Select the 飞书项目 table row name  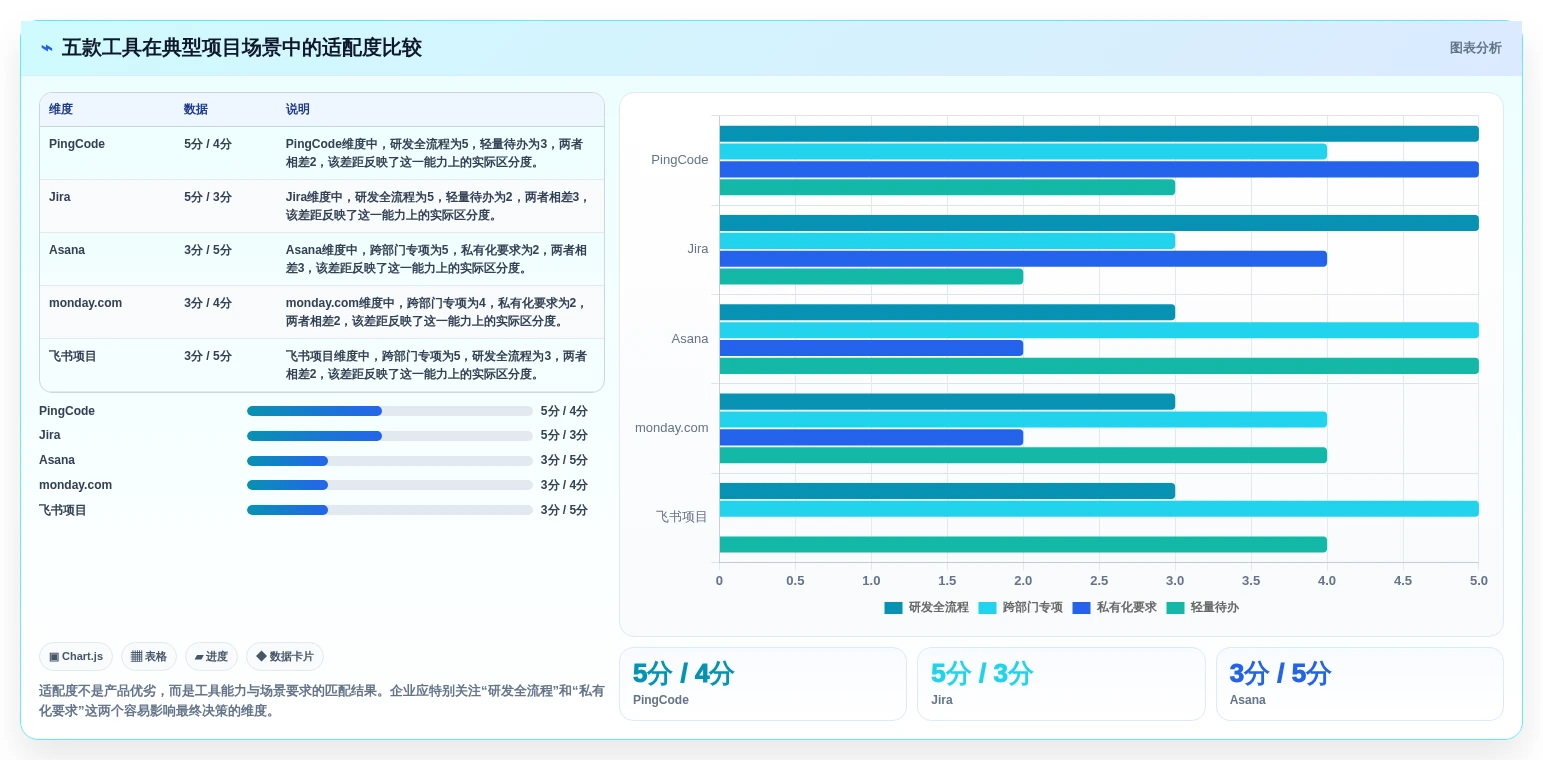(x=73, y=356)
